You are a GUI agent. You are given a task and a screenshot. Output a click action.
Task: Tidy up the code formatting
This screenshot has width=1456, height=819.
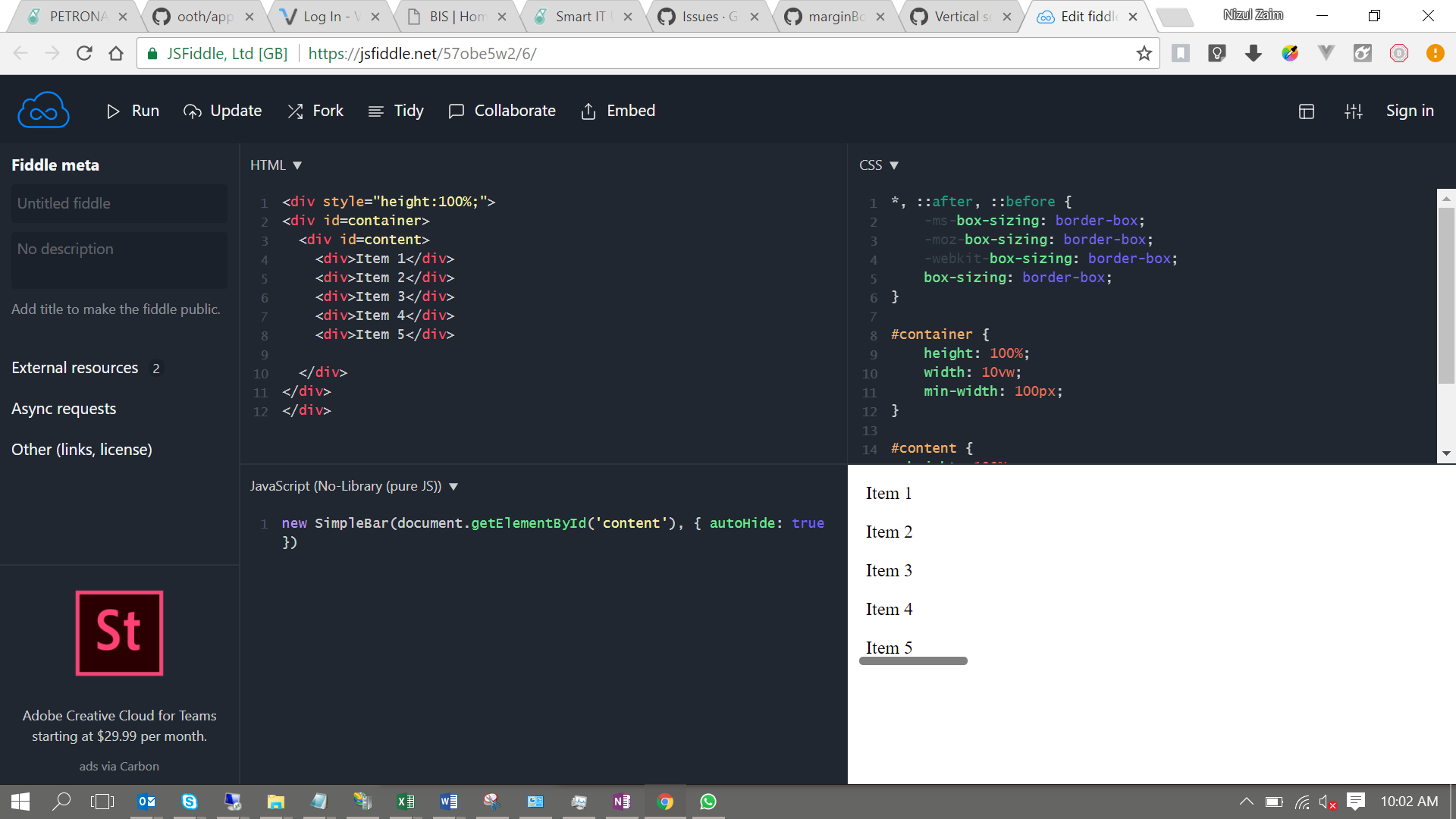click(396, 111)
